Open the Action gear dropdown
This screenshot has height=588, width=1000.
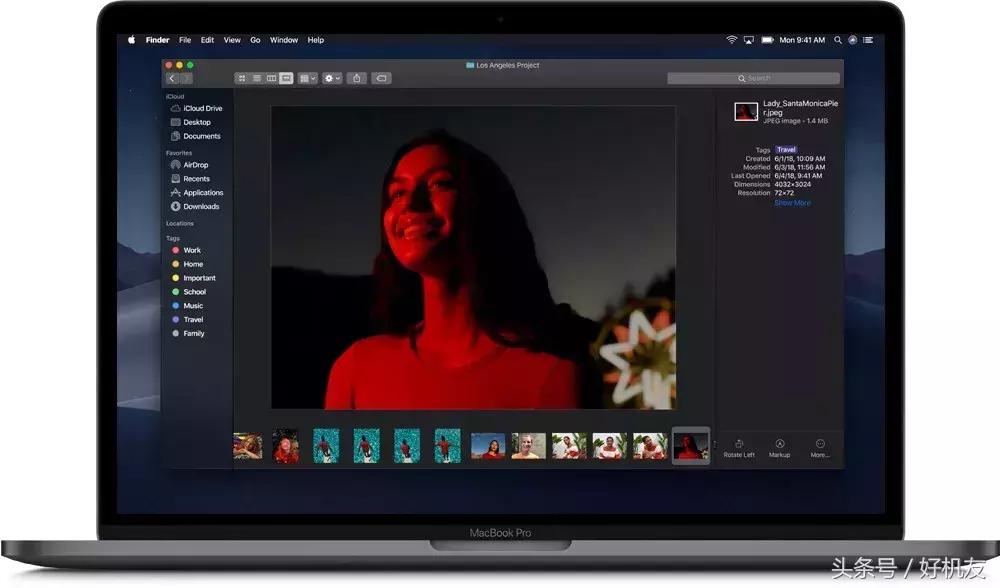pos(332,78)
